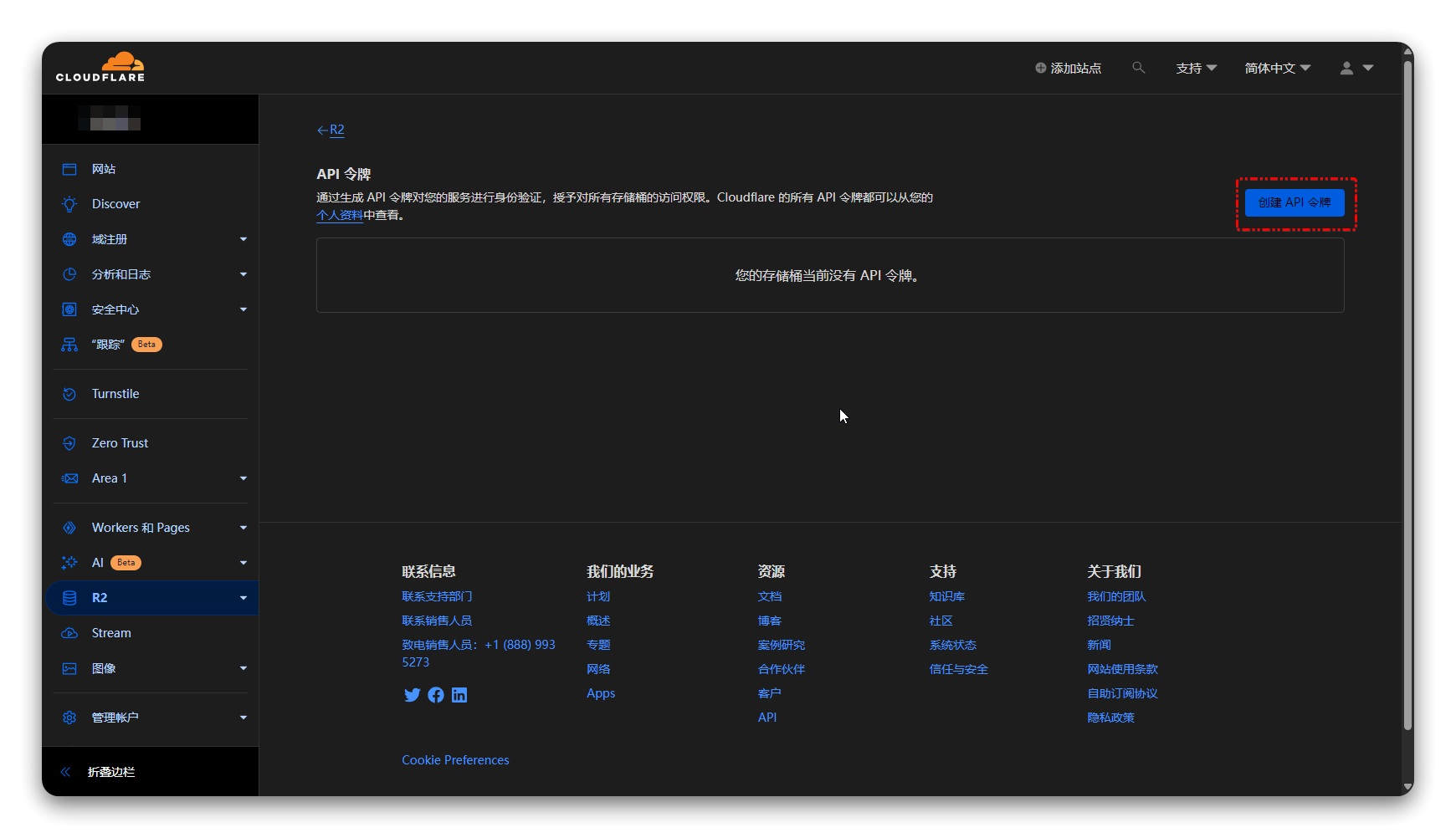1456x838 pixels.
Task: Click the 安全中心 shield icon
Action: point(69,309)
